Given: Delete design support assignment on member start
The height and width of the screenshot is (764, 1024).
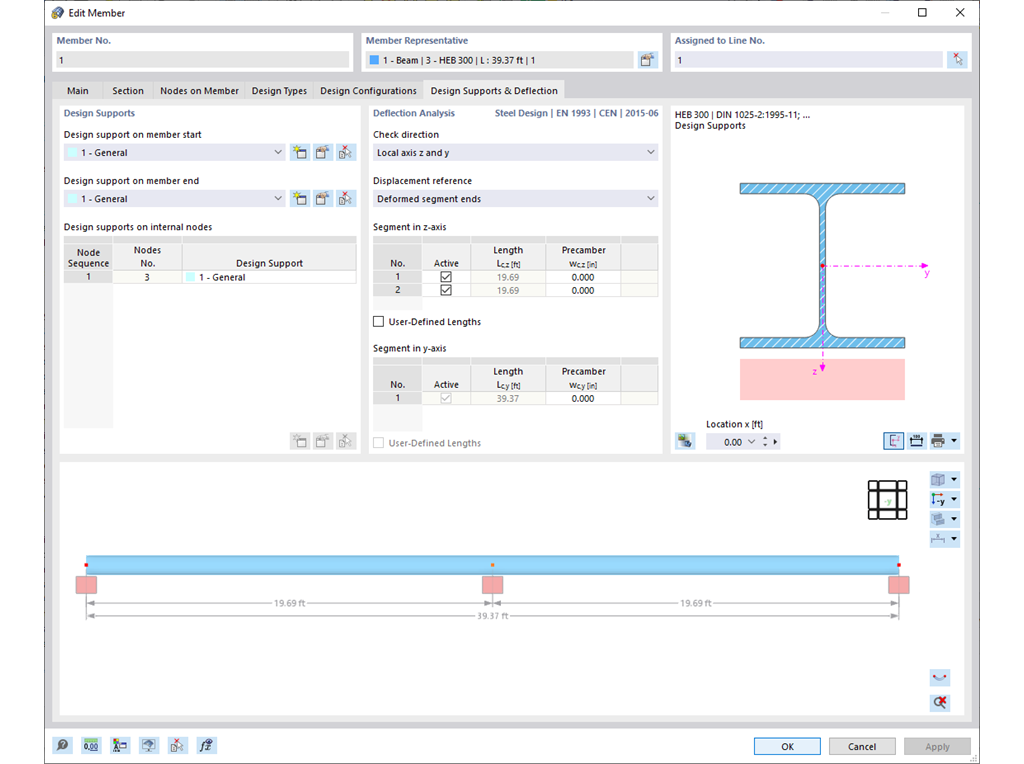Looking at the screenshot, I should 346,152.
